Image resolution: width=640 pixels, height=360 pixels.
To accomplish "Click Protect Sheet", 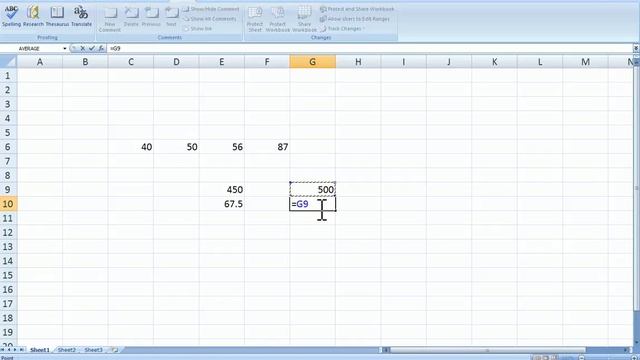I will click(x=255, y=19).
